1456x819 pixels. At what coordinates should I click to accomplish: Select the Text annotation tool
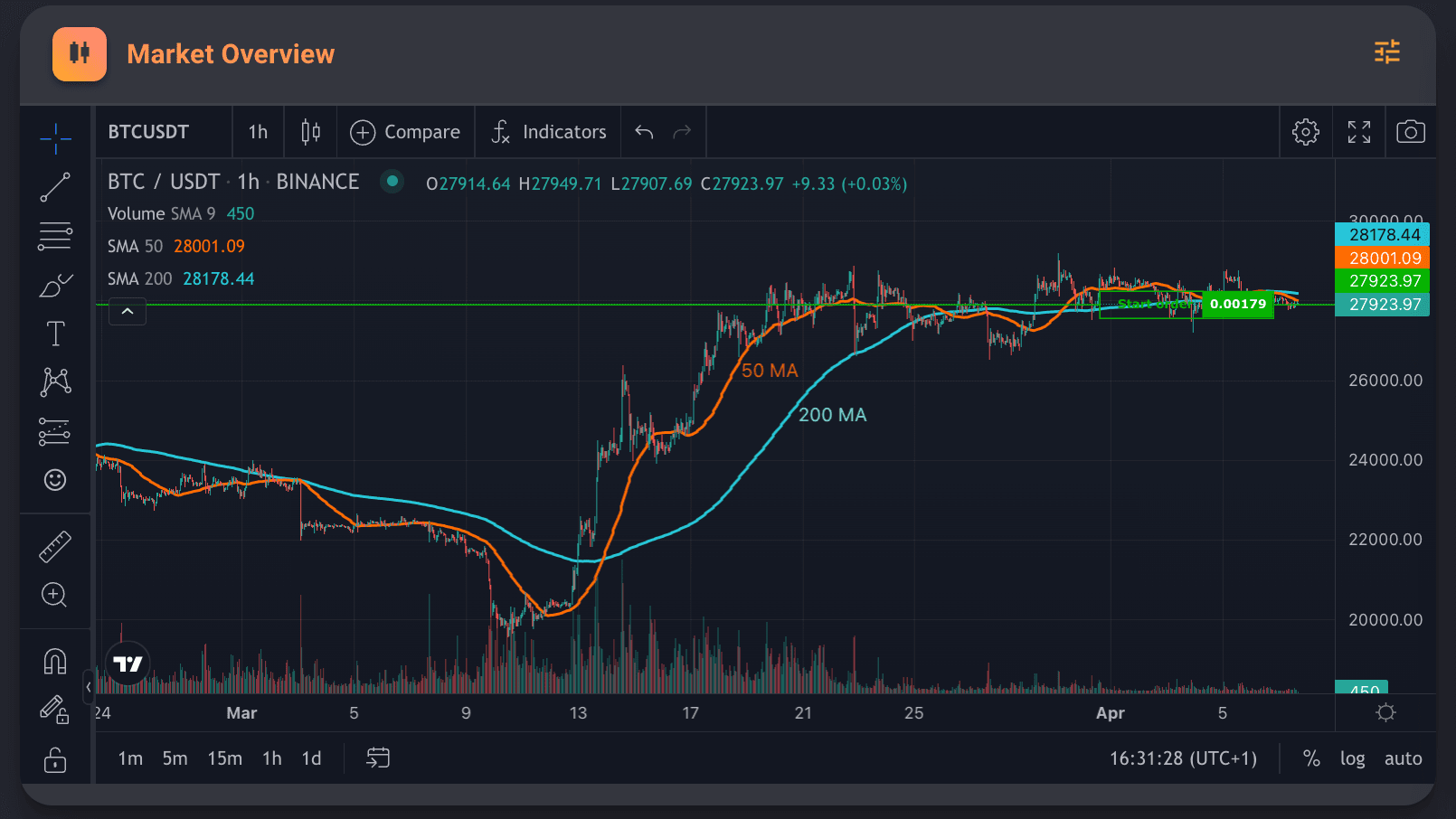click(55, 334)
